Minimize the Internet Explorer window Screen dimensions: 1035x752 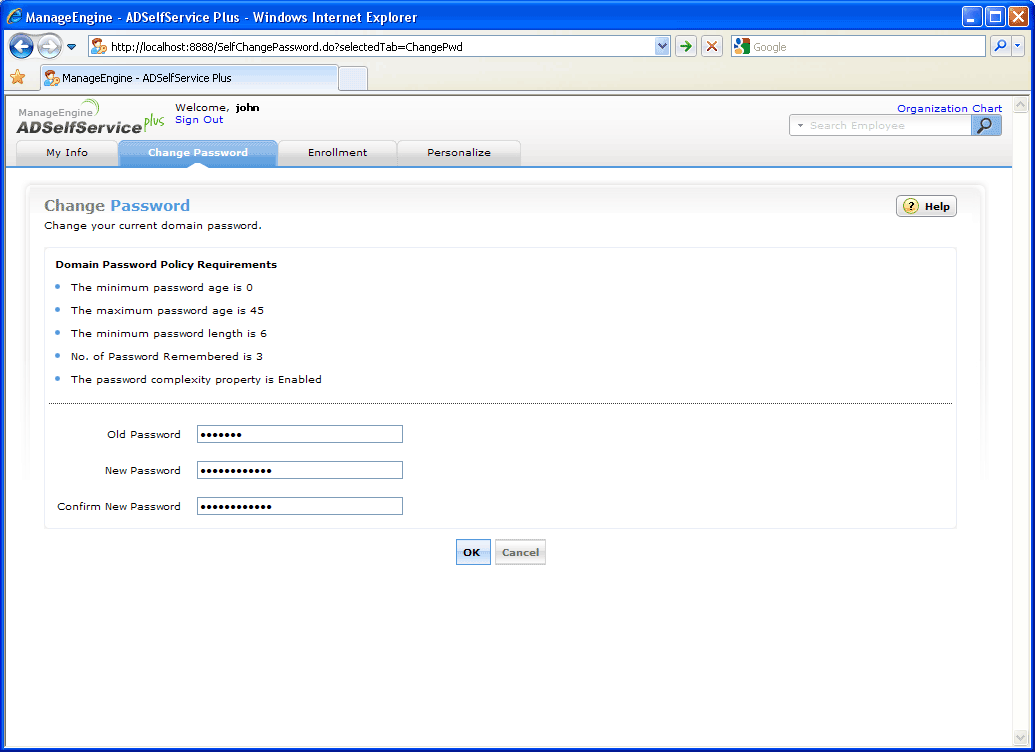tap(972, 17)
